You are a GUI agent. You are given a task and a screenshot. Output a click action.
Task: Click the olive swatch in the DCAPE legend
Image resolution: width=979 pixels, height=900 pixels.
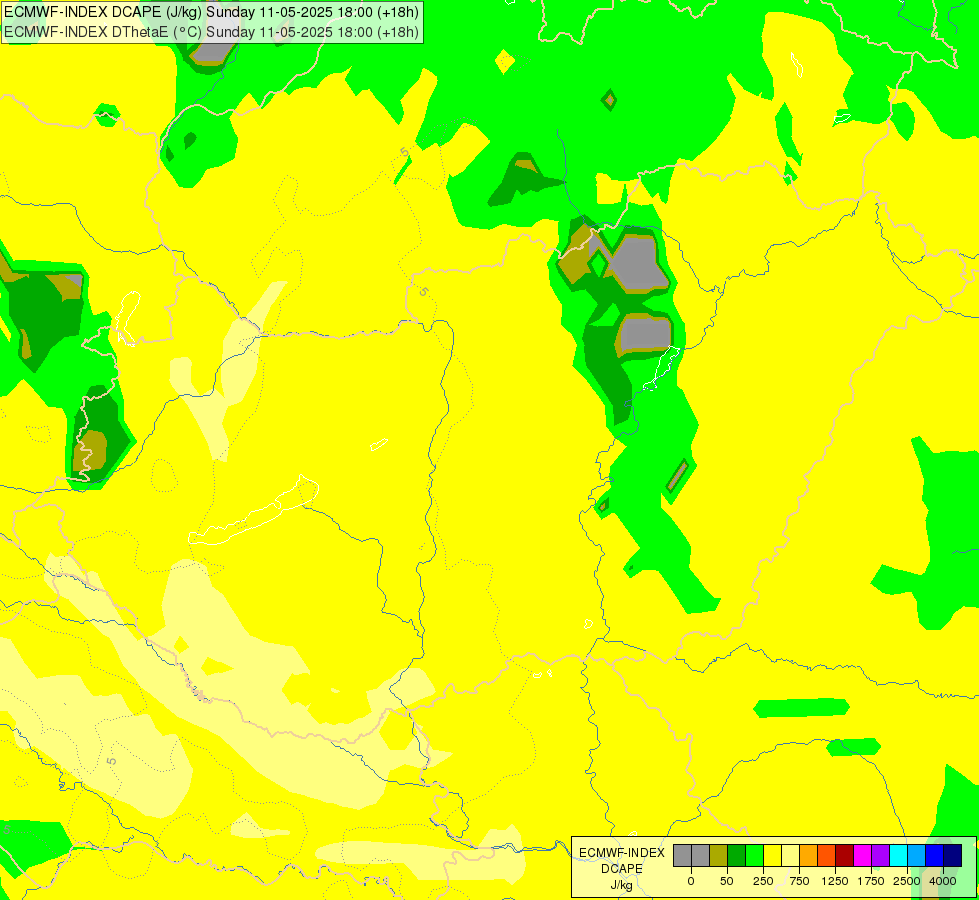point(719,855)
